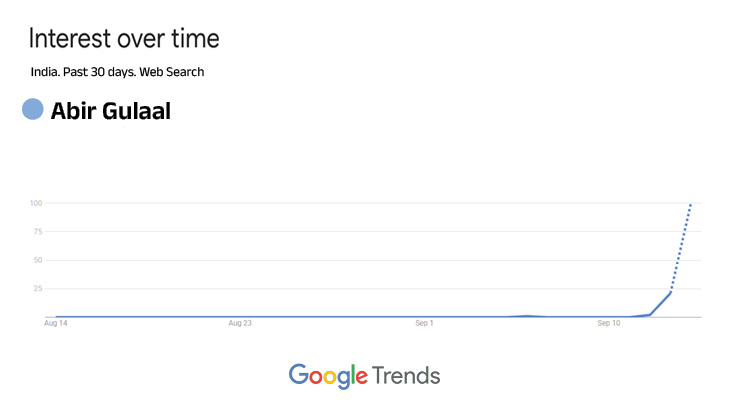The width and height of the screenshot is (730, 406).
Task: Click the 25 value on y-axis
Action: coord(38,289)
